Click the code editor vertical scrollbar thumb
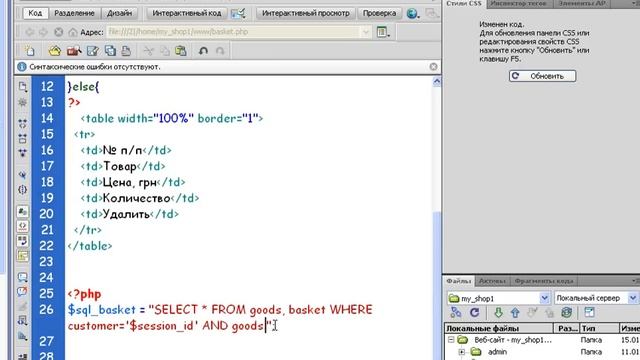This screenshot has width=640, height=360. pyautogui.click(x=436, y=286)
